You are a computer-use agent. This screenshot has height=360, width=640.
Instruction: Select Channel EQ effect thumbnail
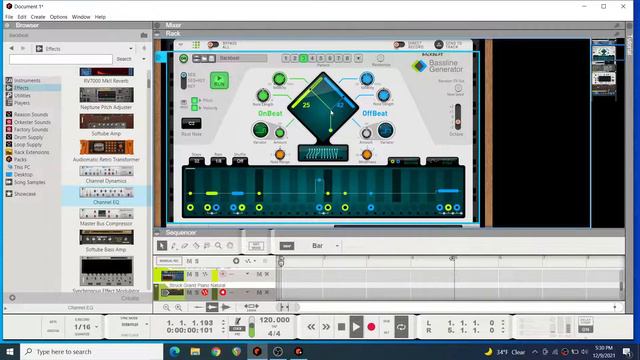click(106, 192)
